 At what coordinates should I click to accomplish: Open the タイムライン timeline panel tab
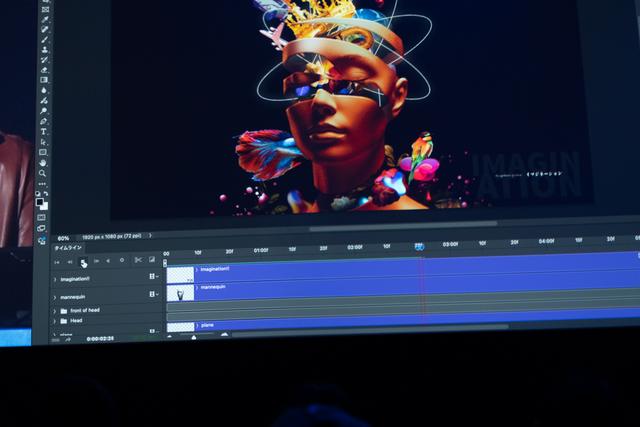pyautogui.click(x=67, y=246)
